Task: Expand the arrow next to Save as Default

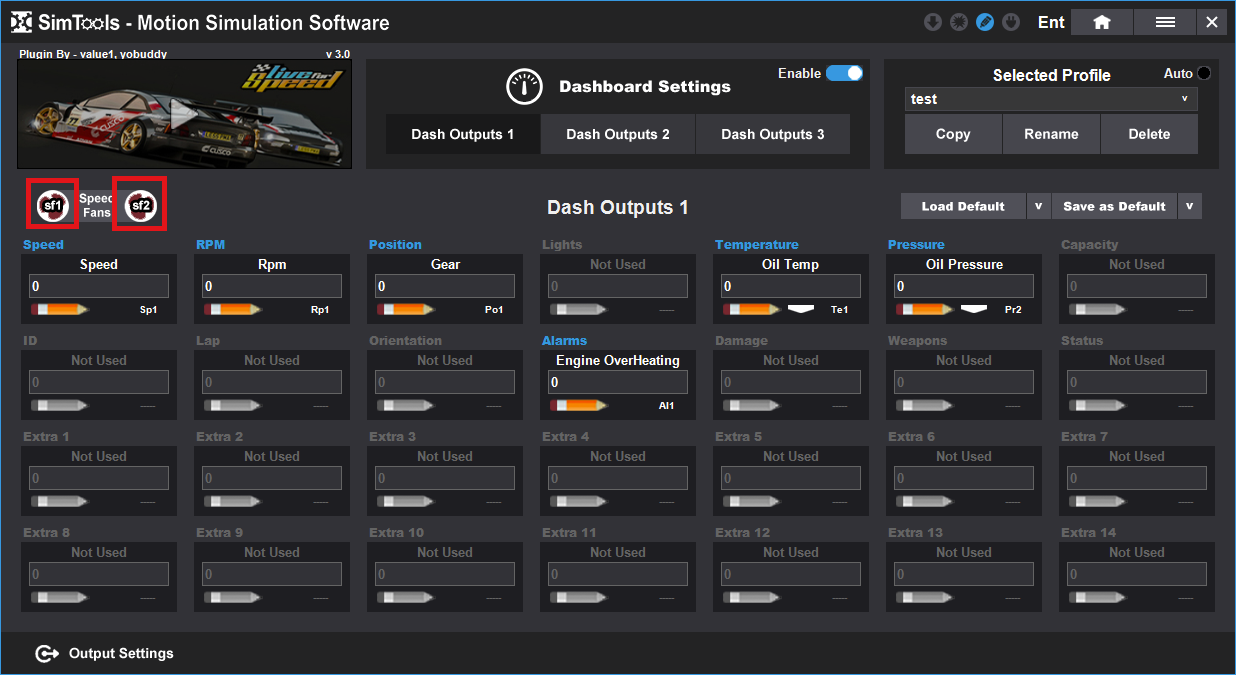Action: (1189, 206)
